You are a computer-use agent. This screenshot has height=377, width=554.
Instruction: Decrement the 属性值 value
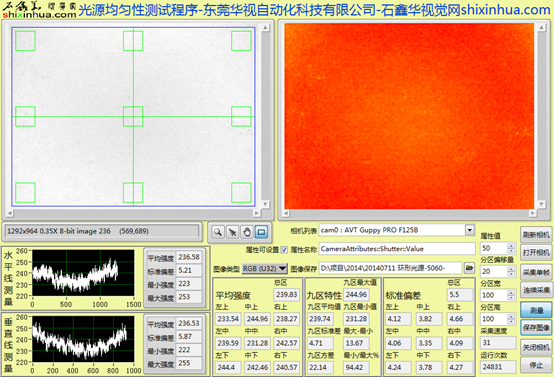(x=511, y=251)
